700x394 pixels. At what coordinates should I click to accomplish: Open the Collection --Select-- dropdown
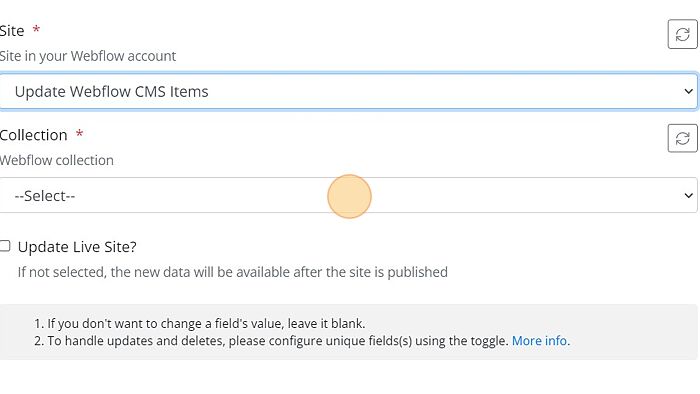point(348,195)
